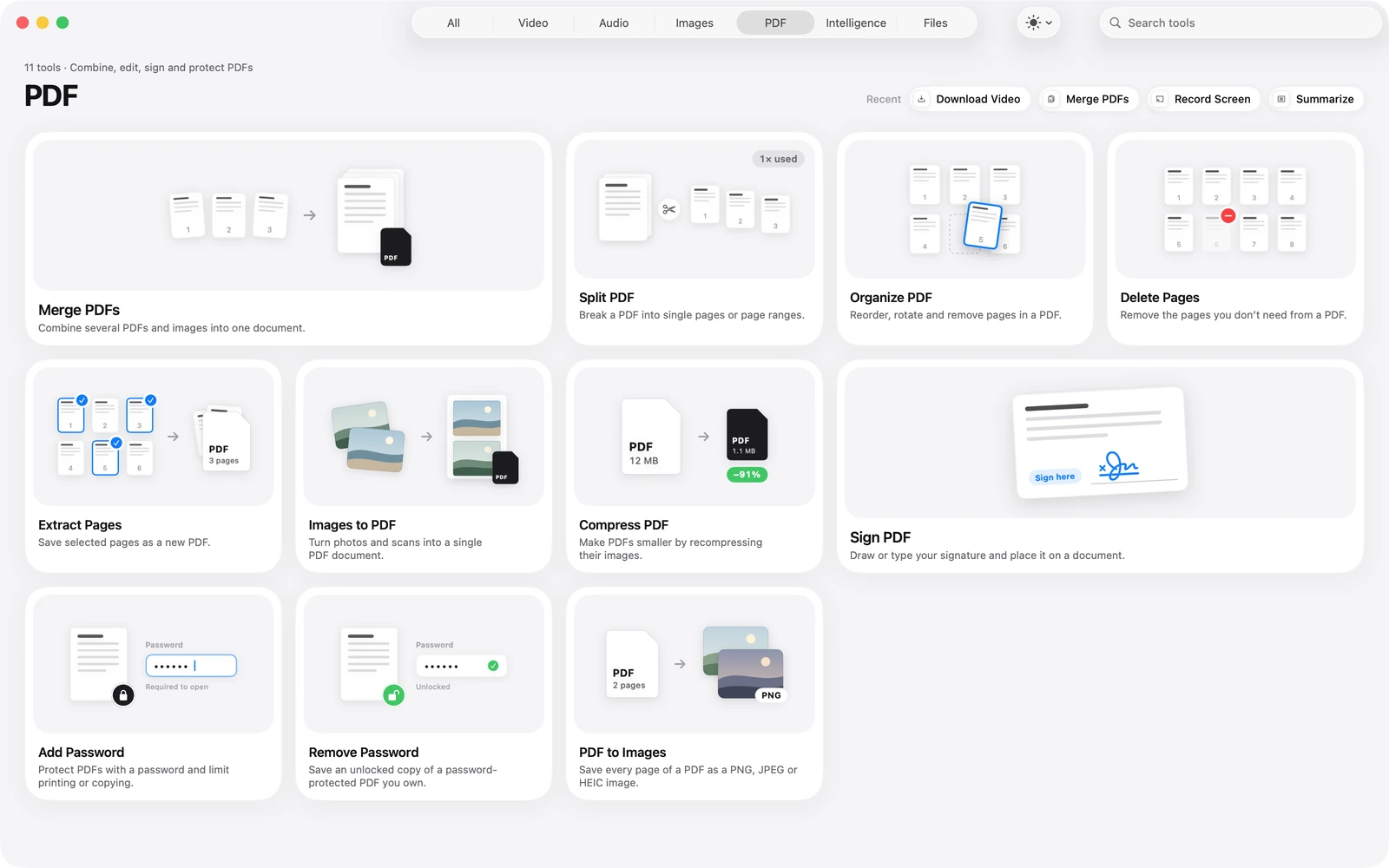Open the Remove Password illustration
This screenshot has height=868, width=1389.
click(424, 664)
